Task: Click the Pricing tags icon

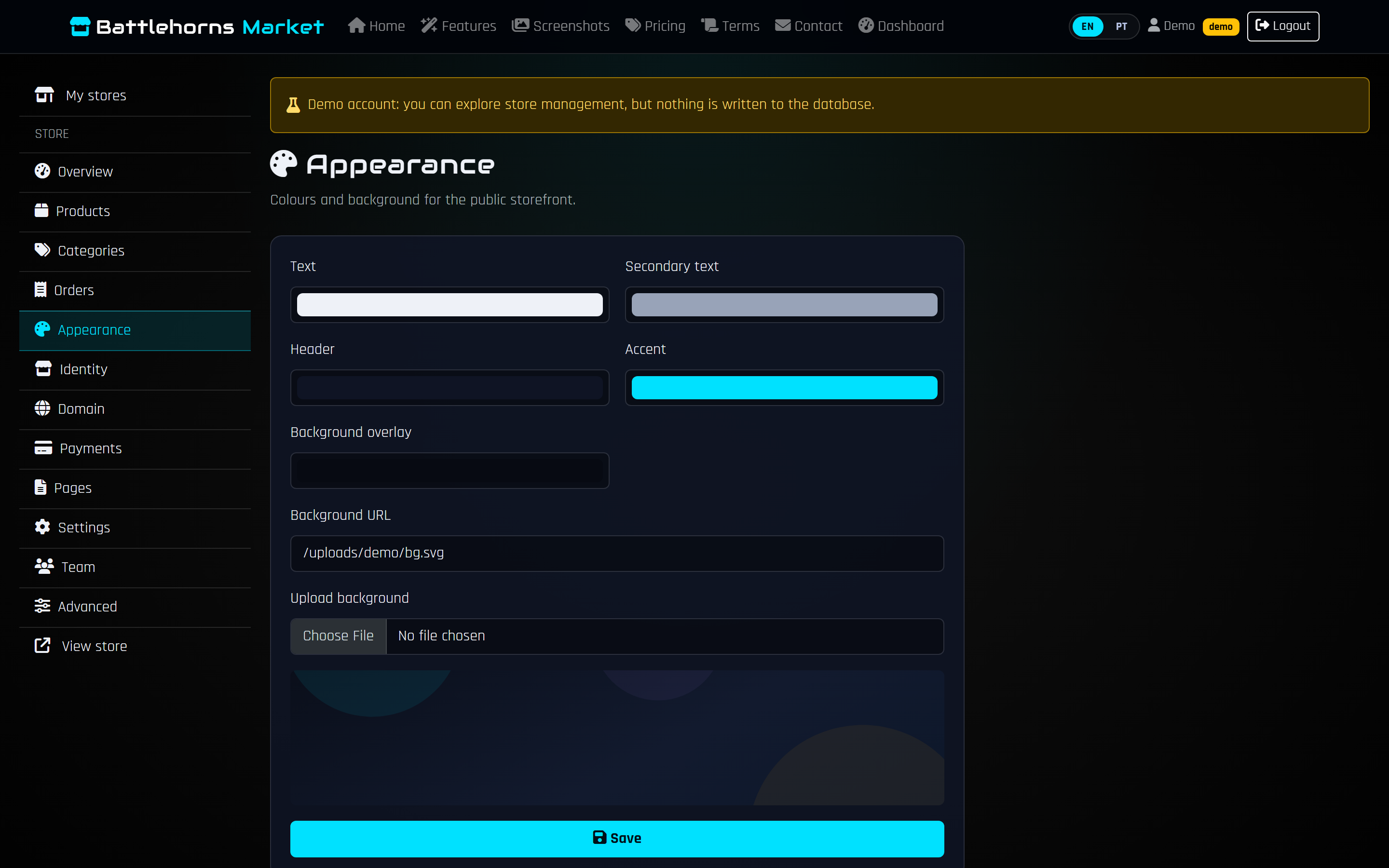Action: tap(632, 26)
